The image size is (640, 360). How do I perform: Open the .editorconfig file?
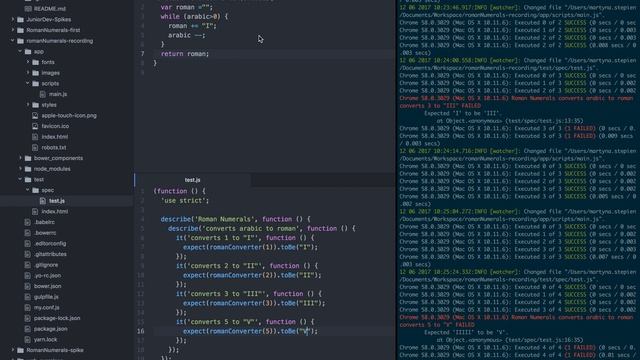(50, 243)
